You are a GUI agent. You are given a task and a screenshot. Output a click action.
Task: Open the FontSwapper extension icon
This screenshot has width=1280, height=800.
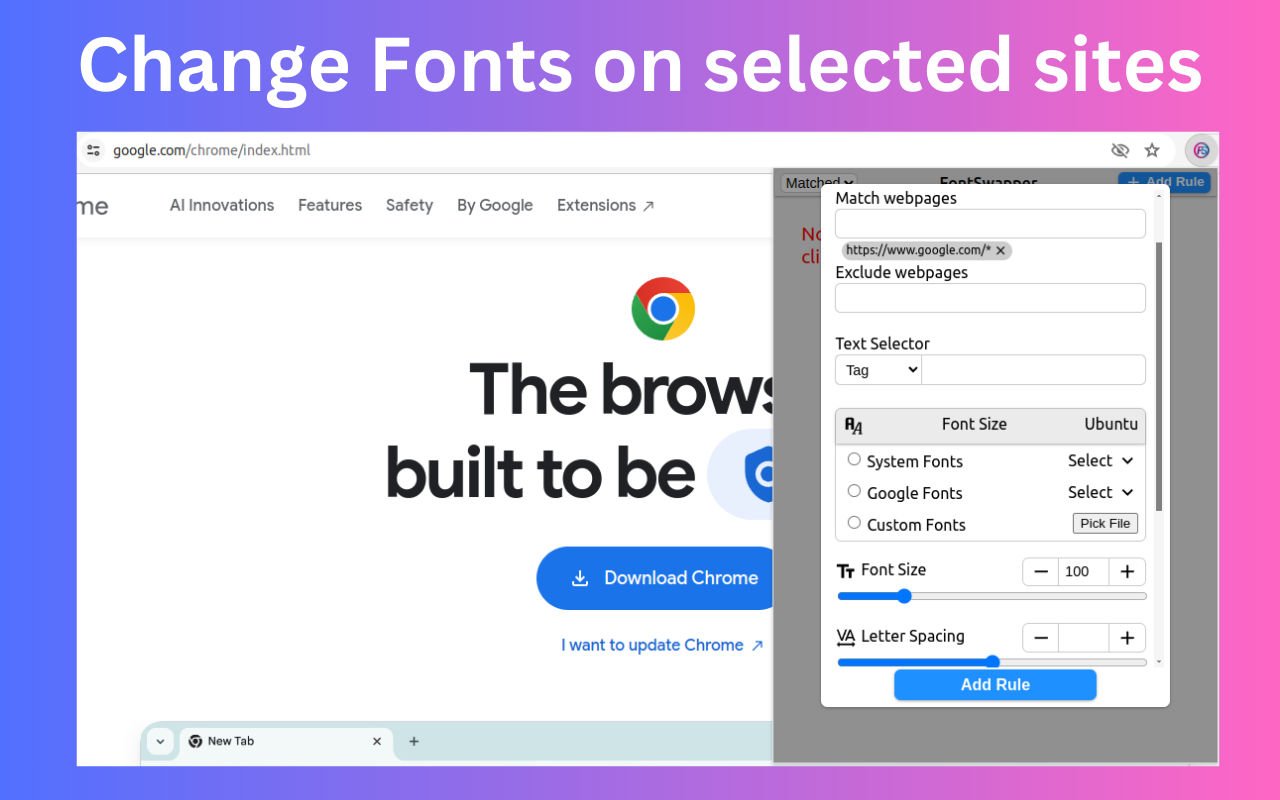pos(1201,150)
